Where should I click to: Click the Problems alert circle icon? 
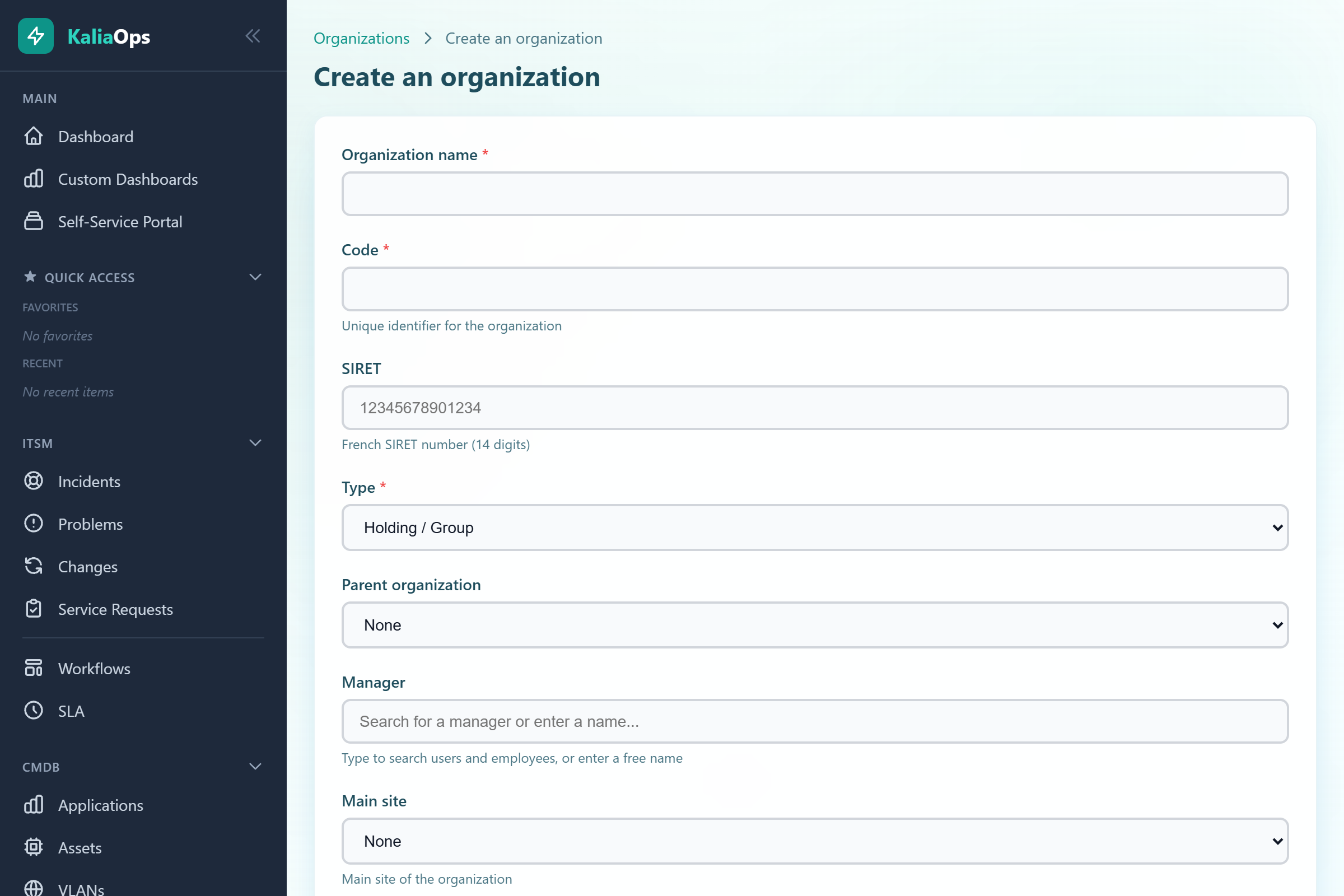point(34,524)
